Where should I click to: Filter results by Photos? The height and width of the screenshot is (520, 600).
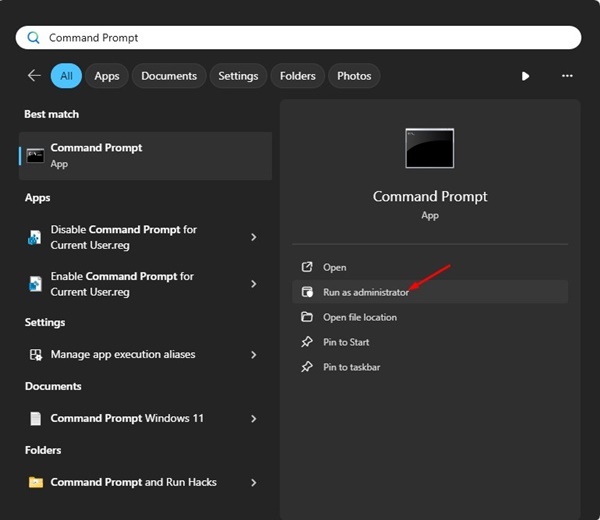[354, 76]
